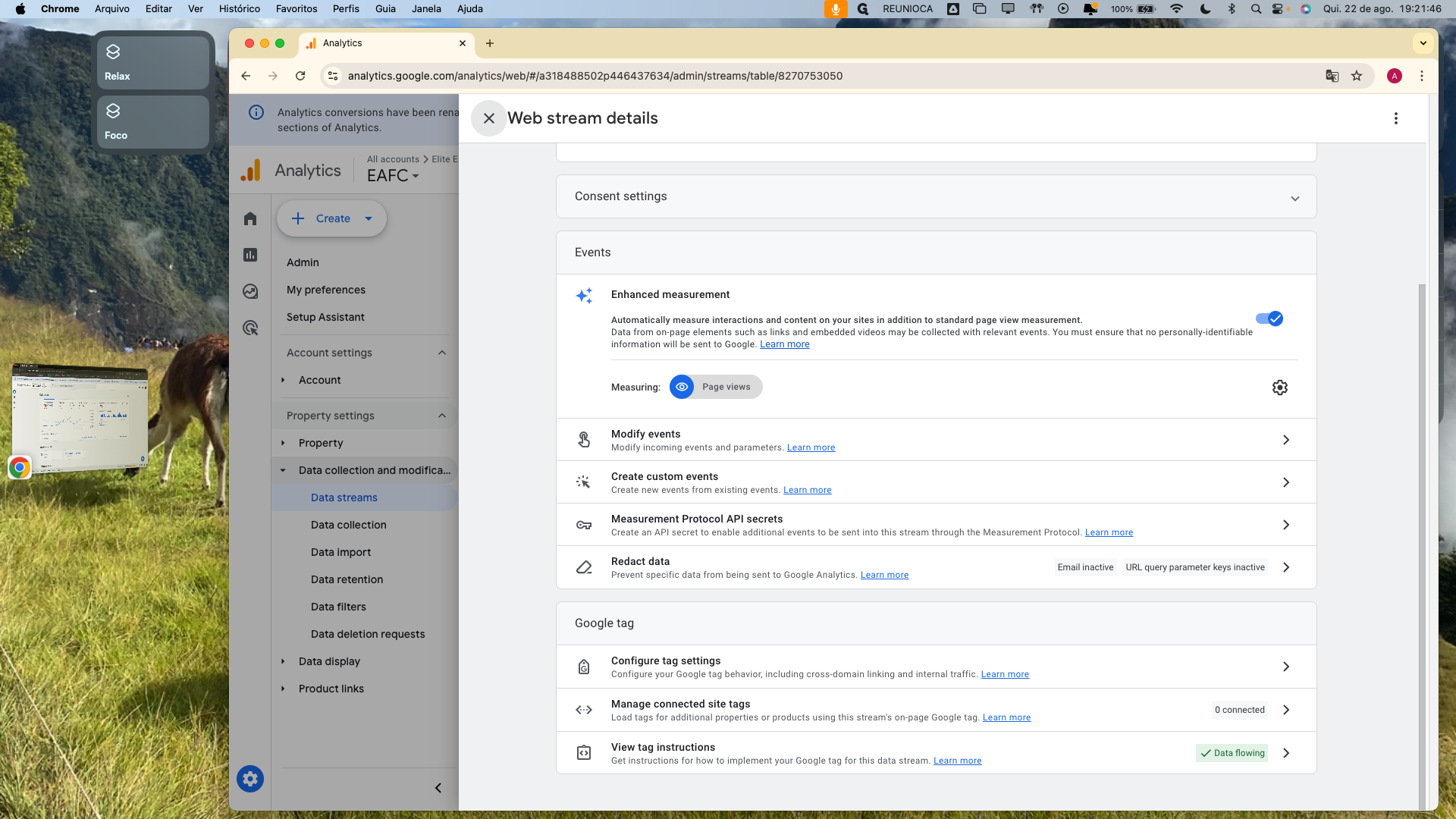Open the Create custom events row chevron
The width and height of the screenshot is (1456, 819).
coord(1286,482)
